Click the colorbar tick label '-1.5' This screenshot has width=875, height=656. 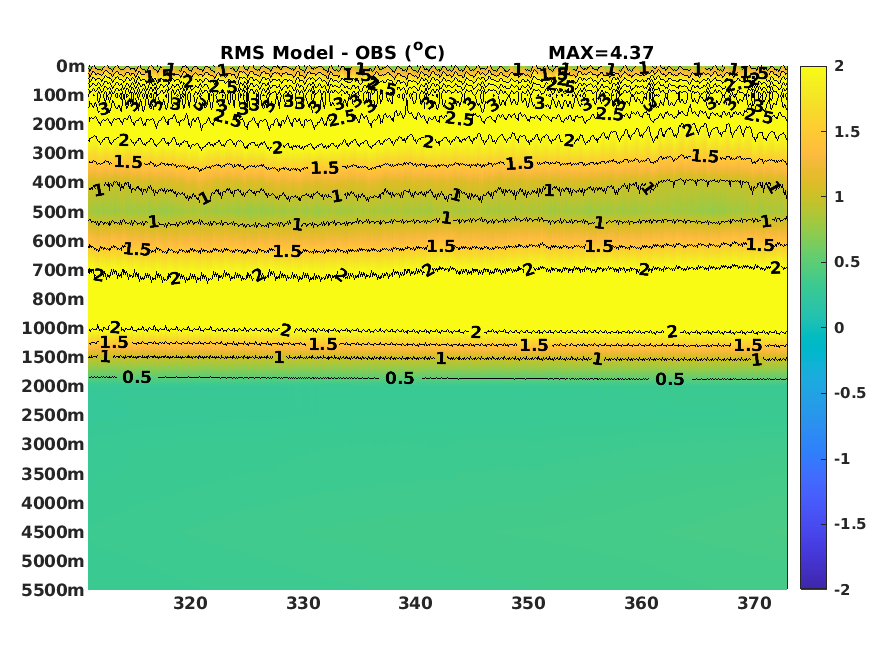point(850,524)
